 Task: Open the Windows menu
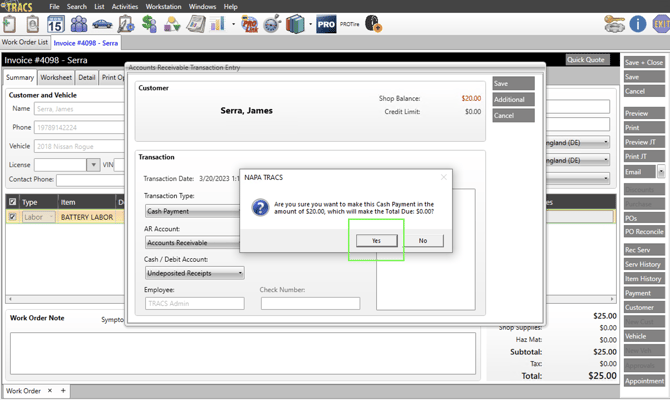click(x=202, y=6)
